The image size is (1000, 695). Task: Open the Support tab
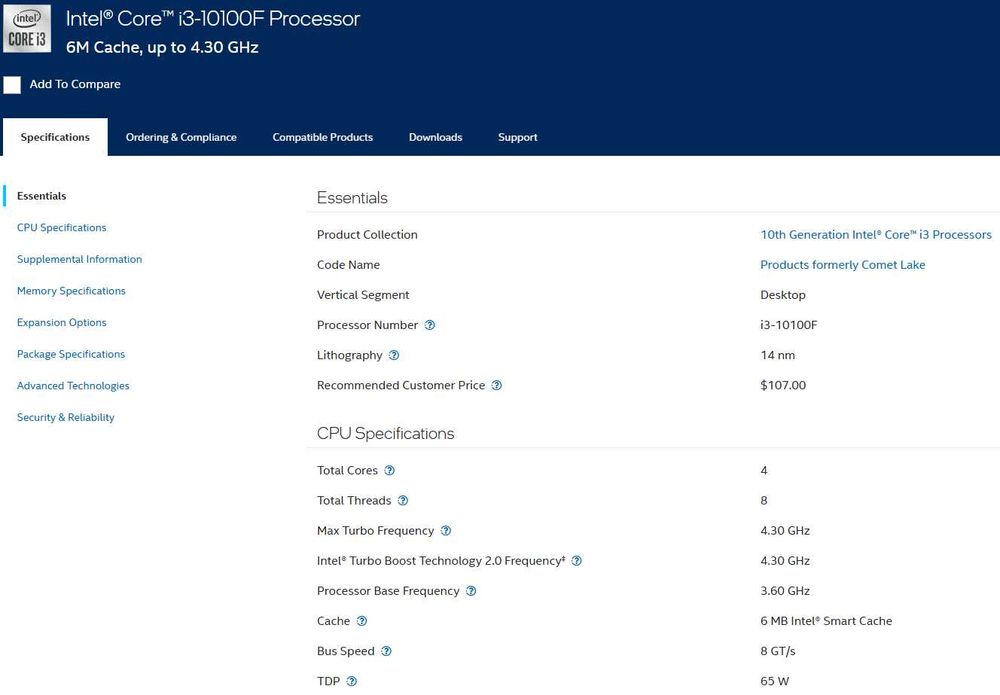click(x=518, y=137)
